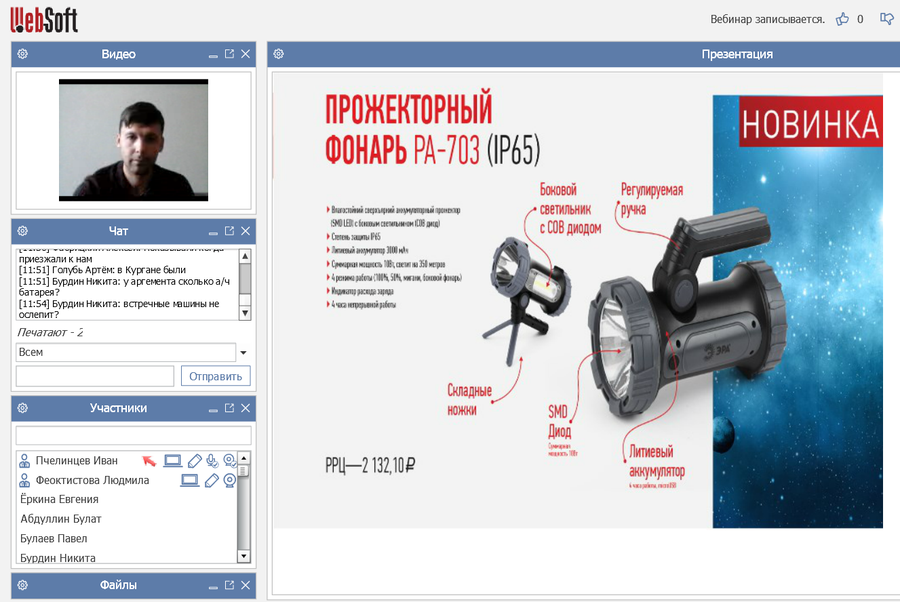900x602 pixels.
Task: Select participant Бурдин Никита
Action: 58,557
